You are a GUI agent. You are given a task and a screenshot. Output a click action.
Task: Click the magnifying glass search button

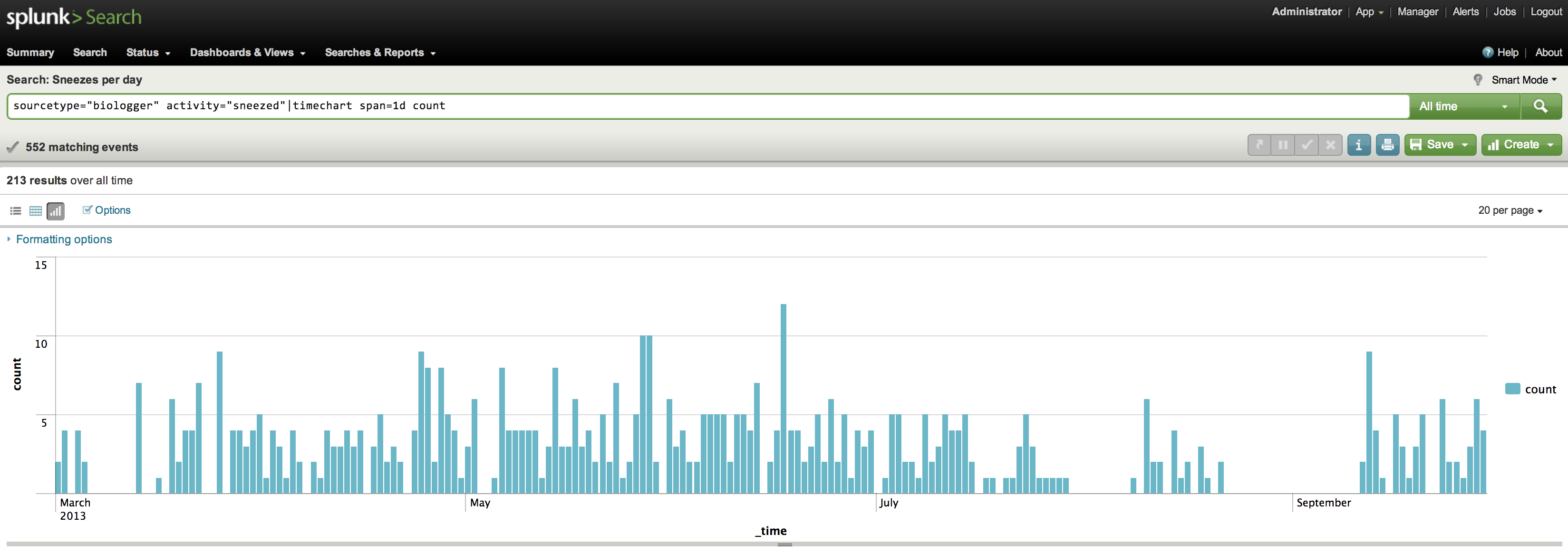click(x=1540, y=106)
